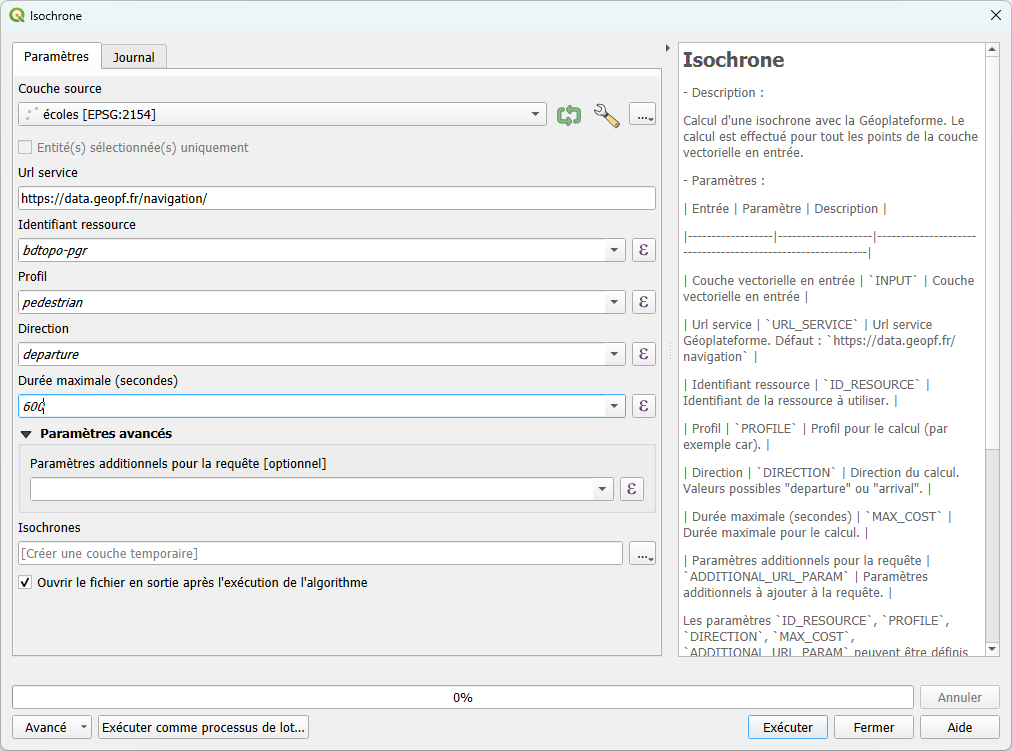The height and width of the screenshot is (751, 1012).
Task: Select the Paramètres tab
Action: (x=56, y=57)
